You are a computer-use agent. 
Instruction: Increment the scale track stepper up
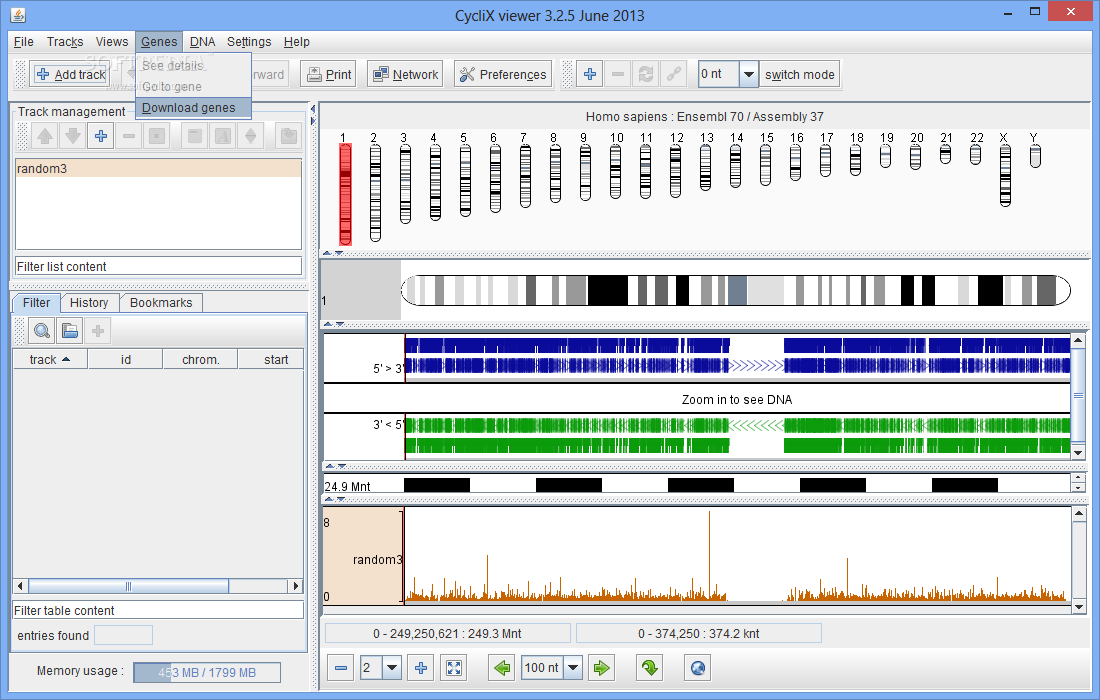[x=1078, y=478]
